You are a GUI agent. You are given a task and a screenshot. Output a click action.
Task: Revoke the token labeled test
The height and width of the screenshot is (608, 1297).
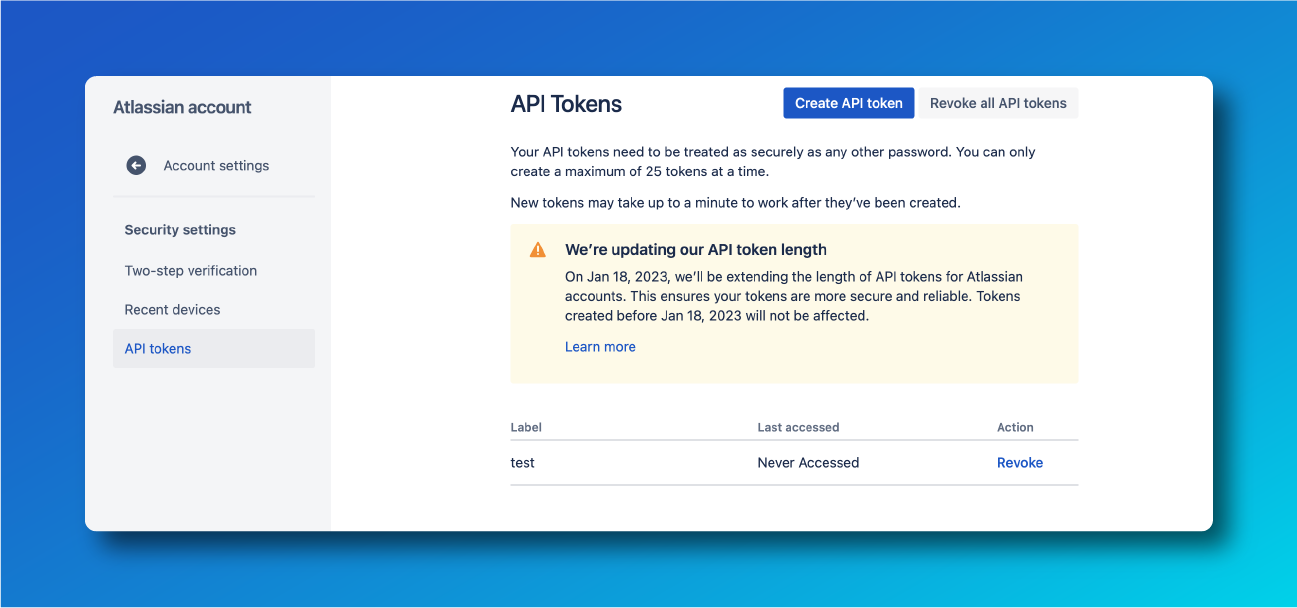click(1019, 462)
